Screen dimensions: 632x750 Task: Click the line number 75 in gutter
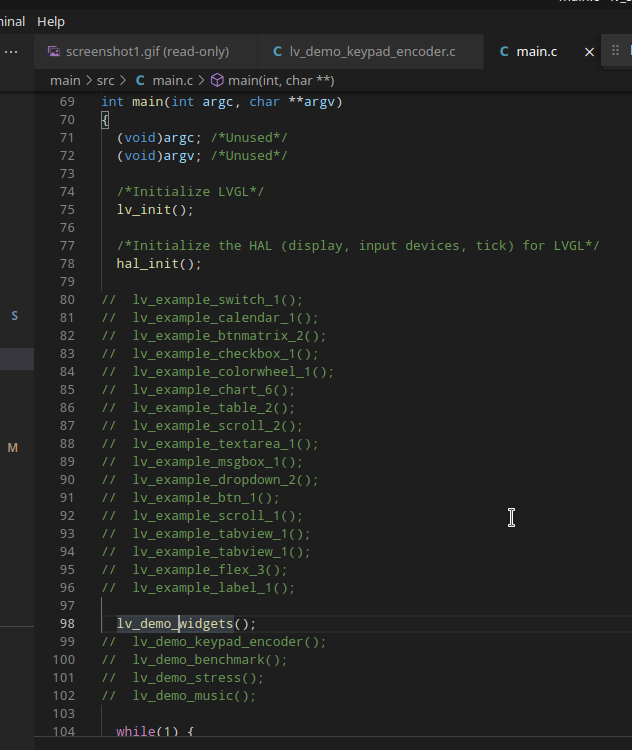coord(67,210)
